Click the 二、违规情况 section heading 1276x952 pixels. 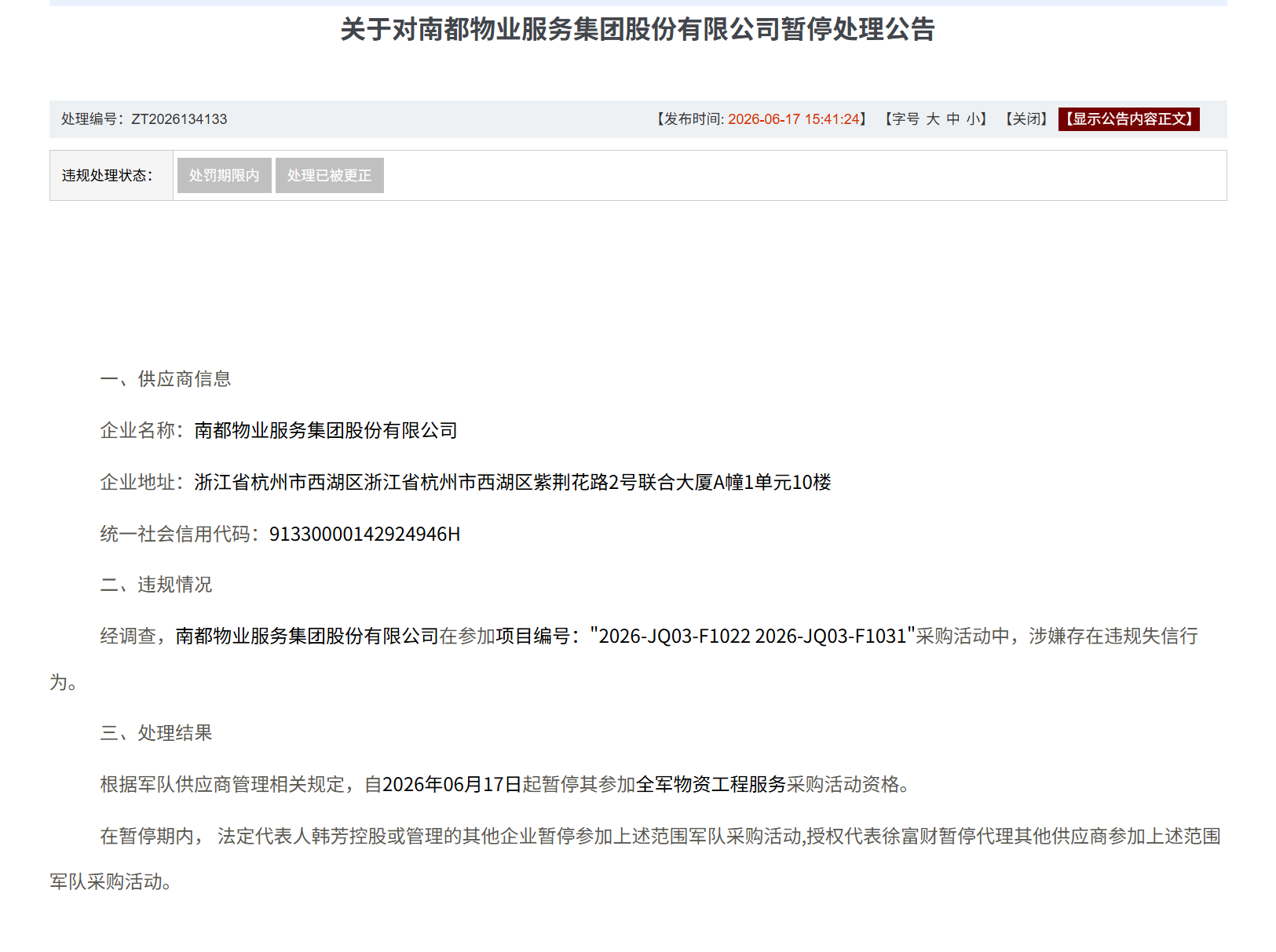pos(156,585)
